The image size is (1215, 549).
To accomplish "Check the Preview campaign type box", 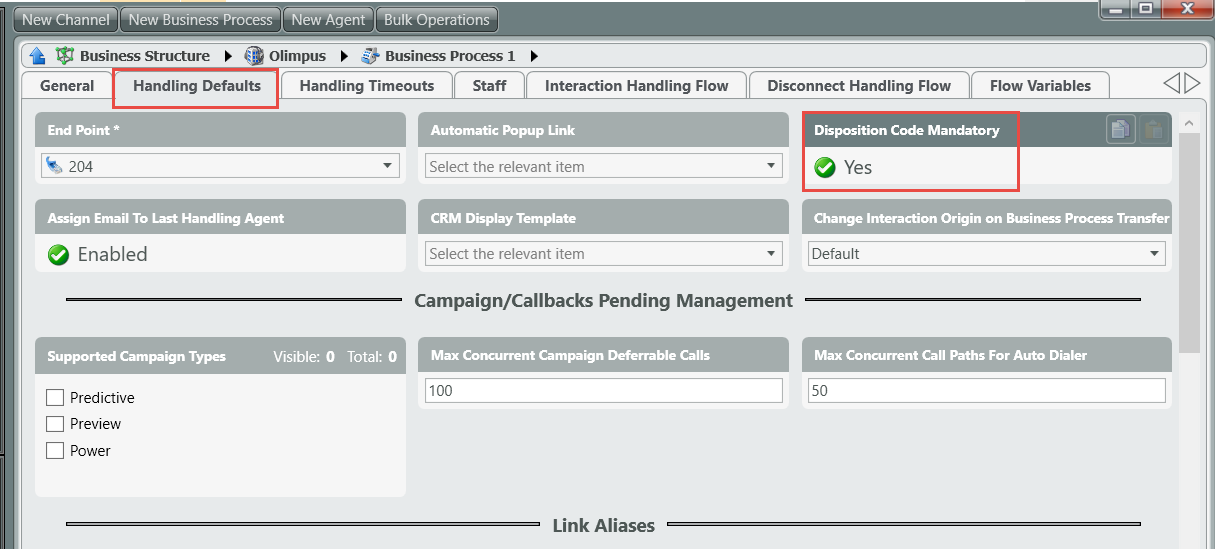I will click(x=55, y=424).
